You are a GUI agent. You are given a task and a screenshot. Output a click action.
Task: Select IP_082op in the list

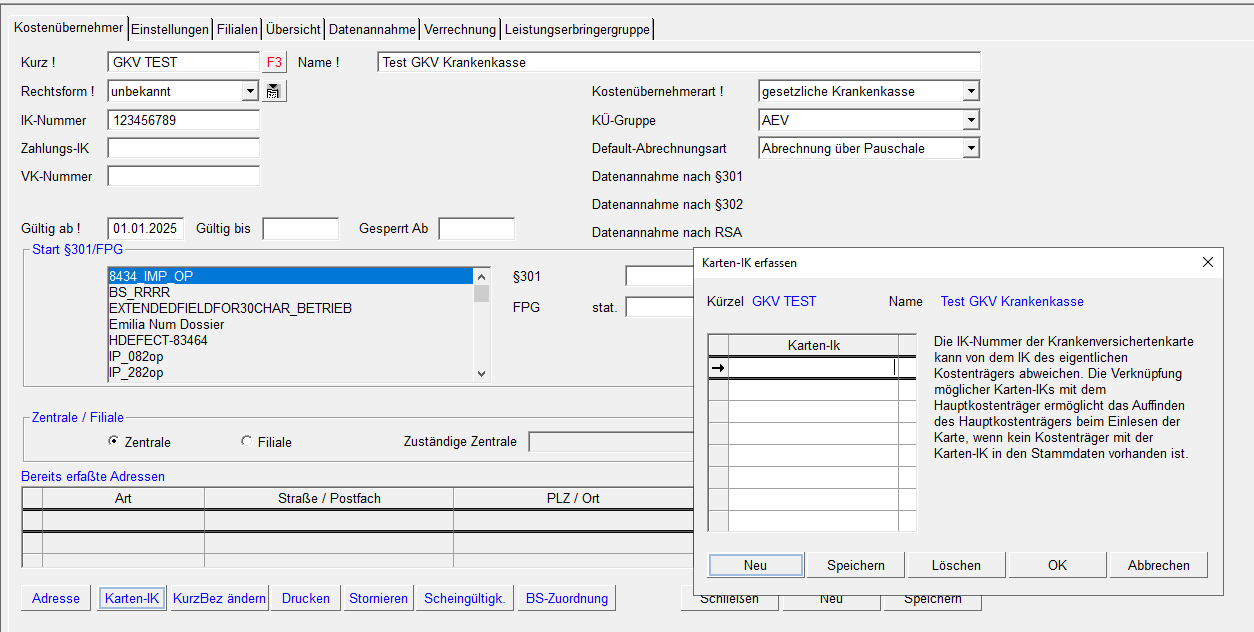tap(289, 356)
